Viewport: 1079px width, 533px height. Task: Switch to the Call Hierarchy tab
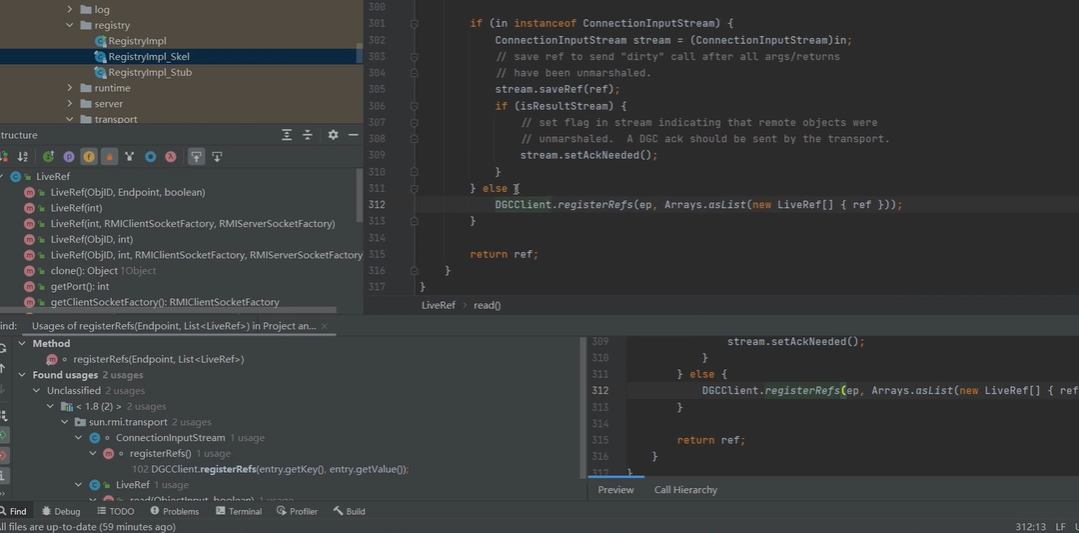click(x=685, y=490)
